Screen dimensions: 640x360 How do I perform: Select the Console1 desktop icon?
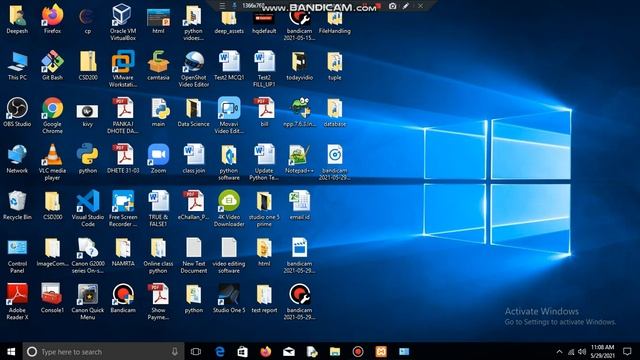click(52, 298)
